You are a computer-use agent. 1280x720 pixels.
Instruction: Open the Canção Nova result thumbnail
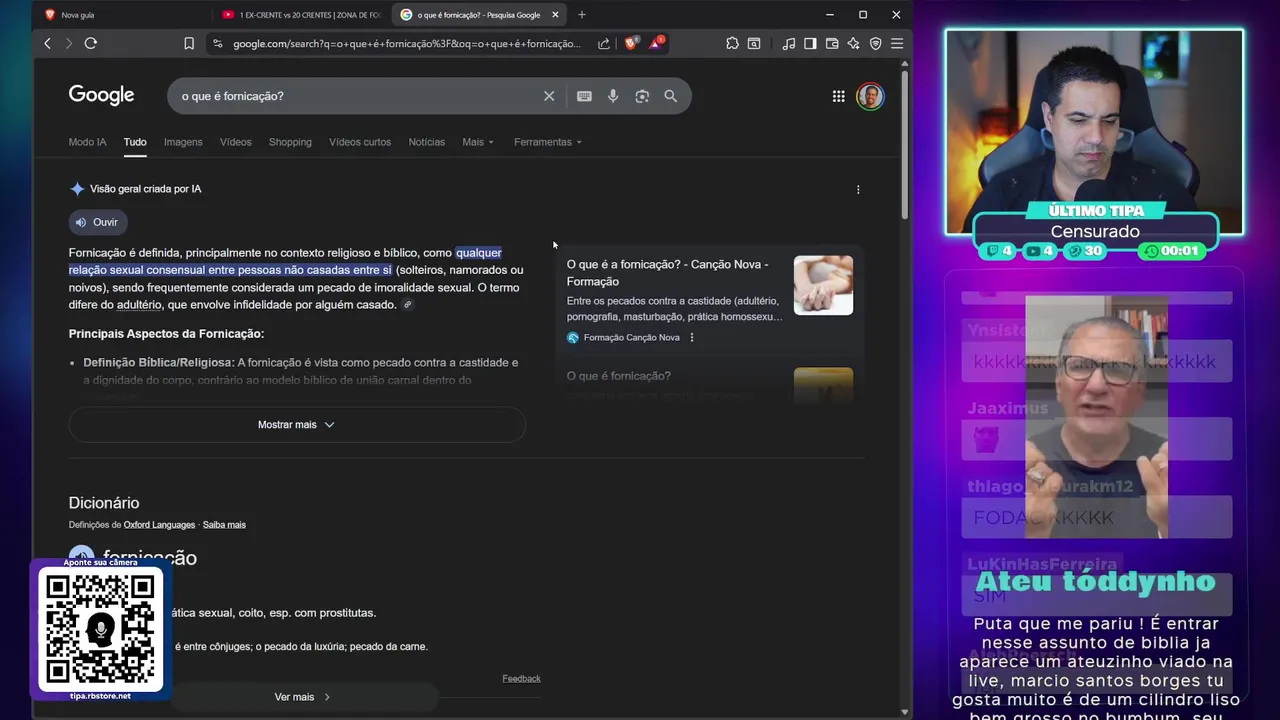click(823, 285)
